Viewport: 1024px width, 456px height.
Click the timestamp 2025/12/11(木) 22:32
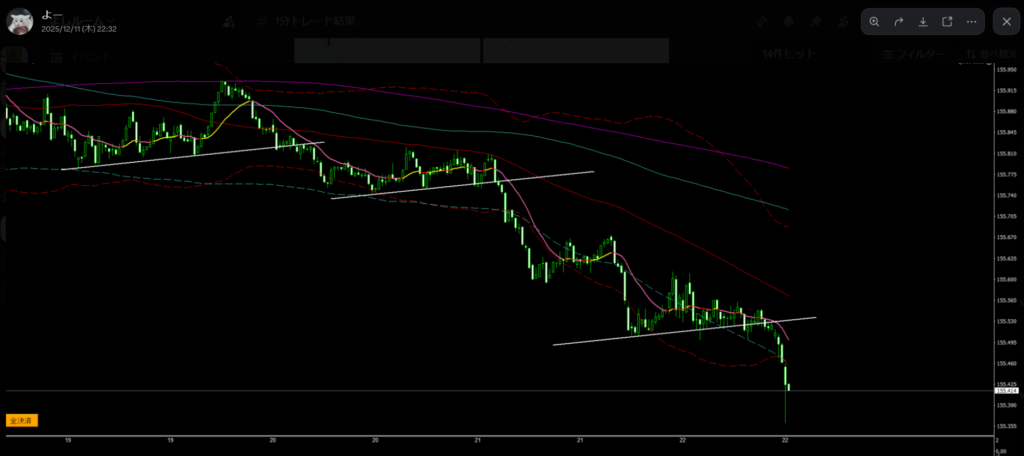[x=79, y=29]
